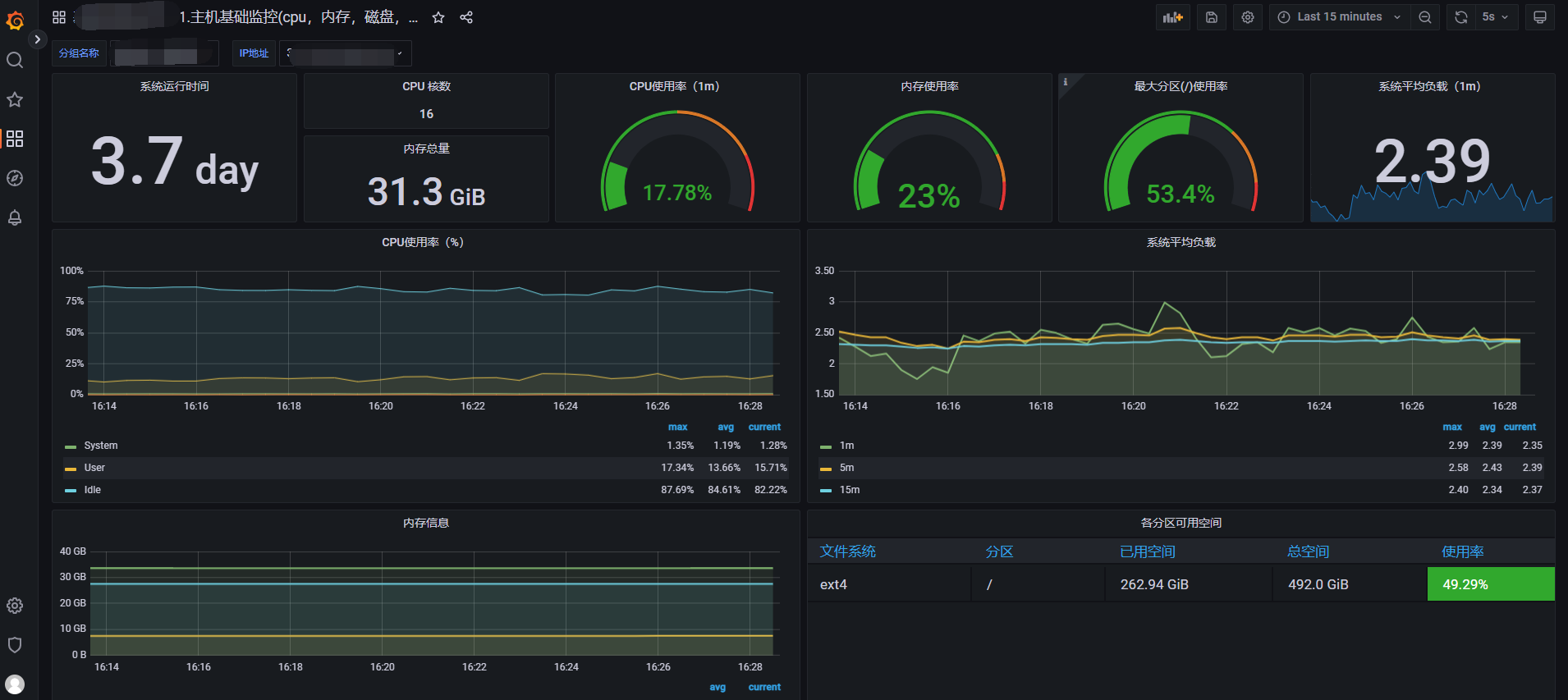Save the dashboard with the disk icon
1568x700 pixels.
(x=1212, y=17)
